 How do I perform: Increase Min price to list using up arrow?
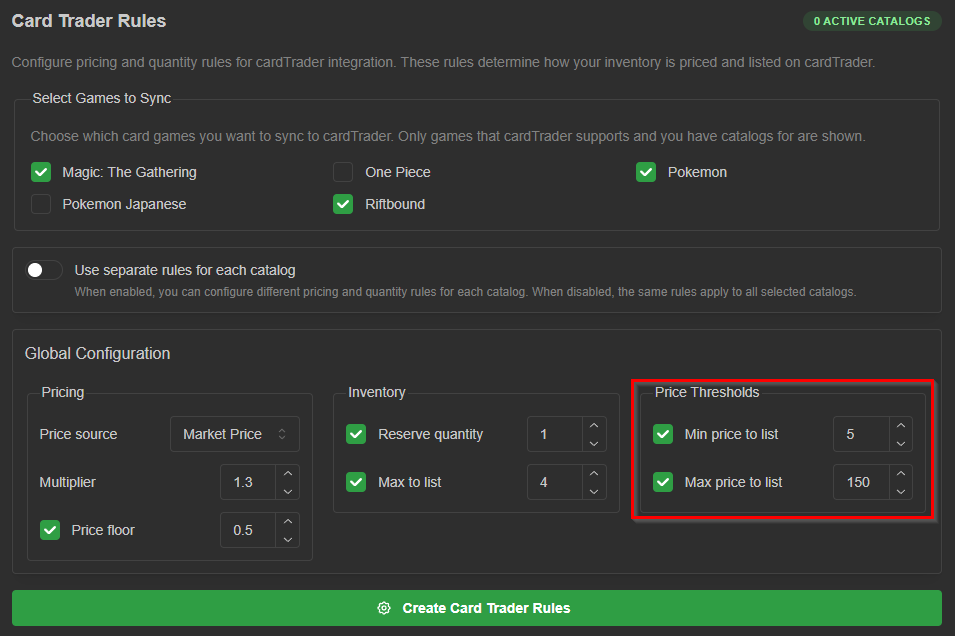(x=901, y=425)
